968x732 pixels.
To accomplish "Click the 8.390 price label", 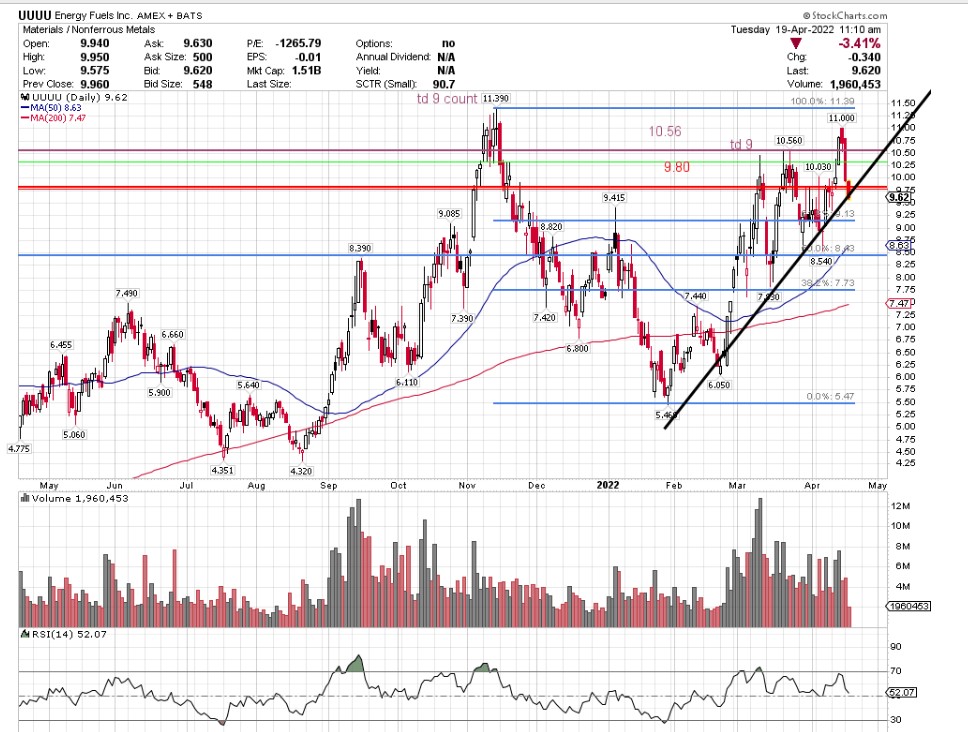I will click(x=360, y=248).
